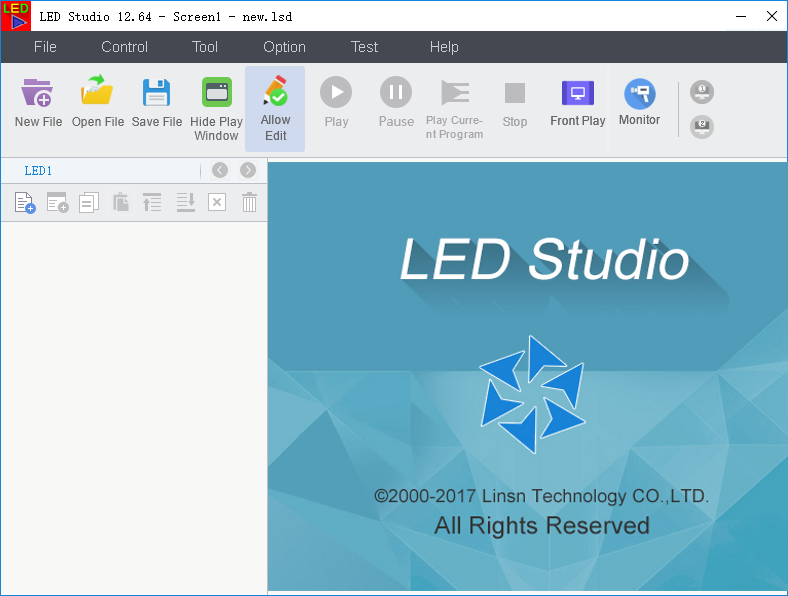Click the trash delete icon
788x596 pixels.
click(x=249, y=203)
